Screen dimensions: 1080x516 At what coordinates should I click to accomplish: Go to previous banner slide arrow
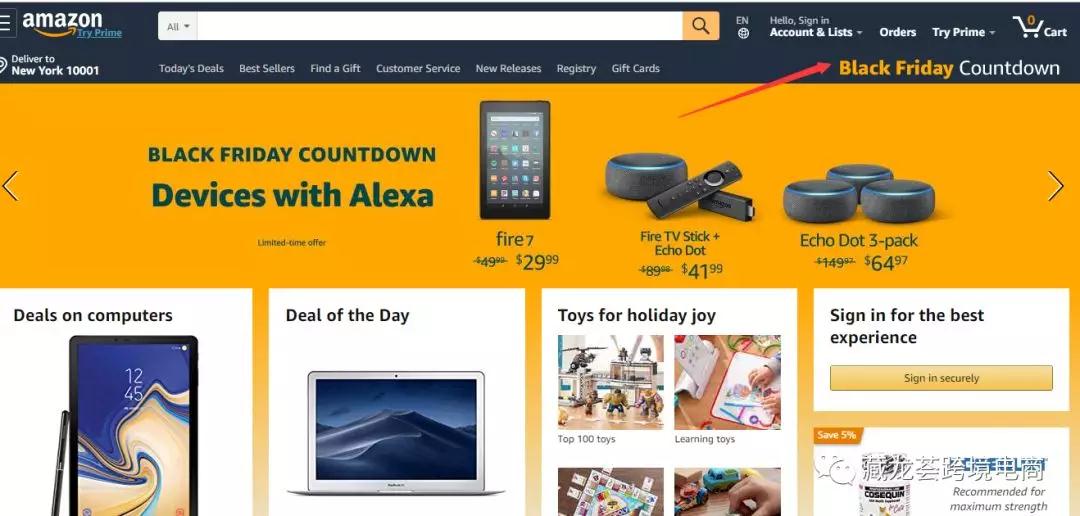(x=10, y=186)
